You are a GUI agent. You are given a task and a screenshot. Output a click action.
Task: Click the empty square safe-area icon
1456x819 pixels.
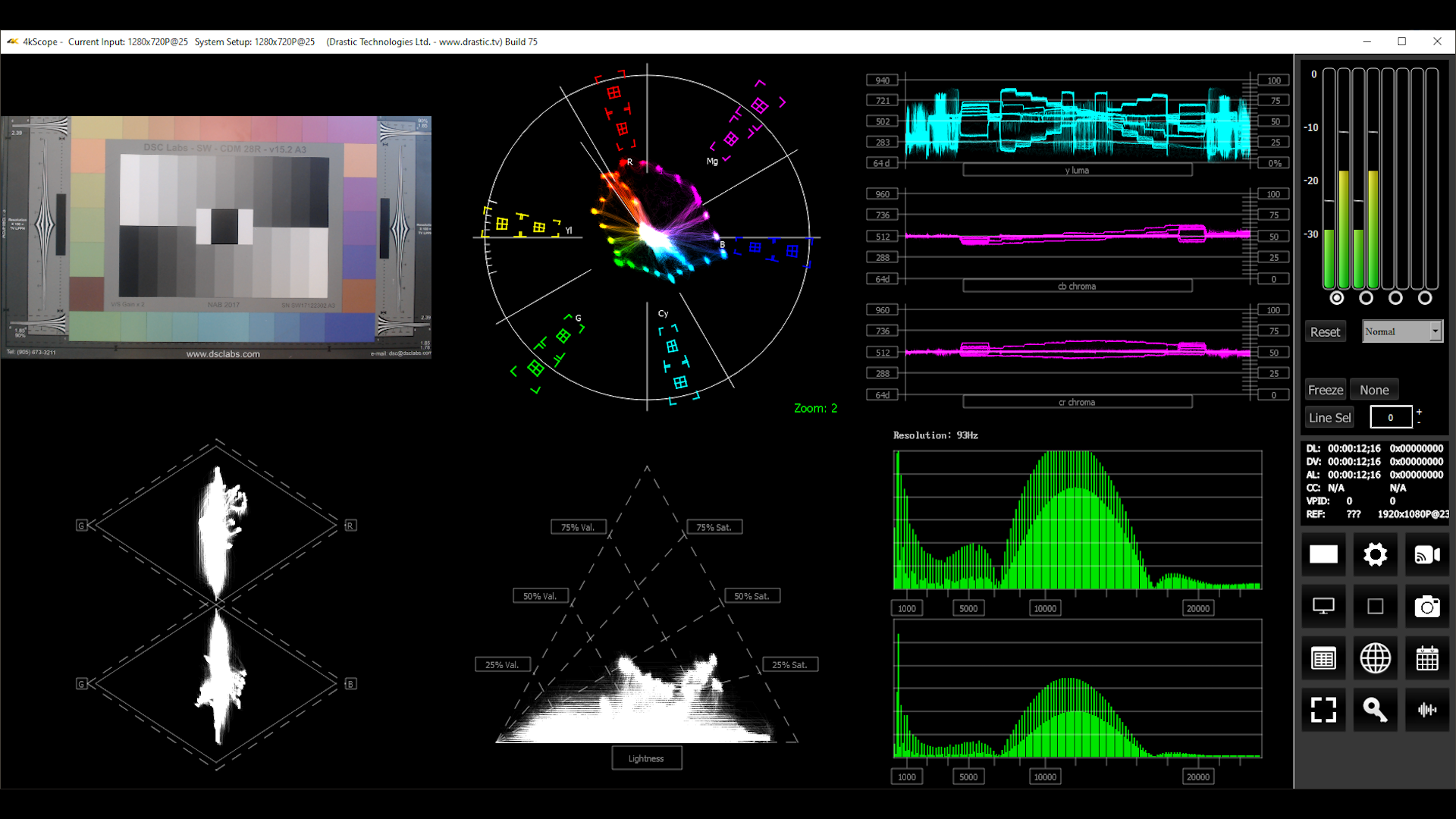coord(1375,607)
